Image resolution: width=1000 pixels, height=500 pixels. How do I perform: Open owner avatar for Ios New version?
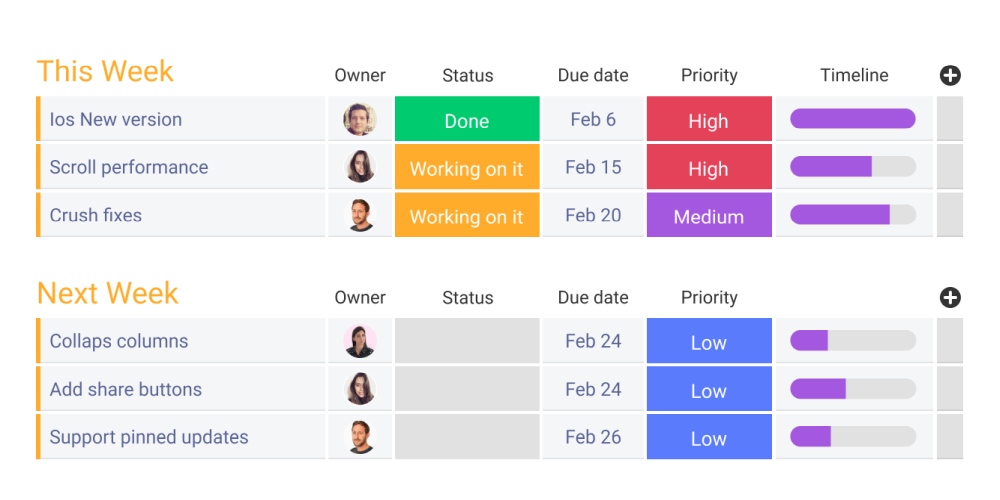click(x=360, y=119)
